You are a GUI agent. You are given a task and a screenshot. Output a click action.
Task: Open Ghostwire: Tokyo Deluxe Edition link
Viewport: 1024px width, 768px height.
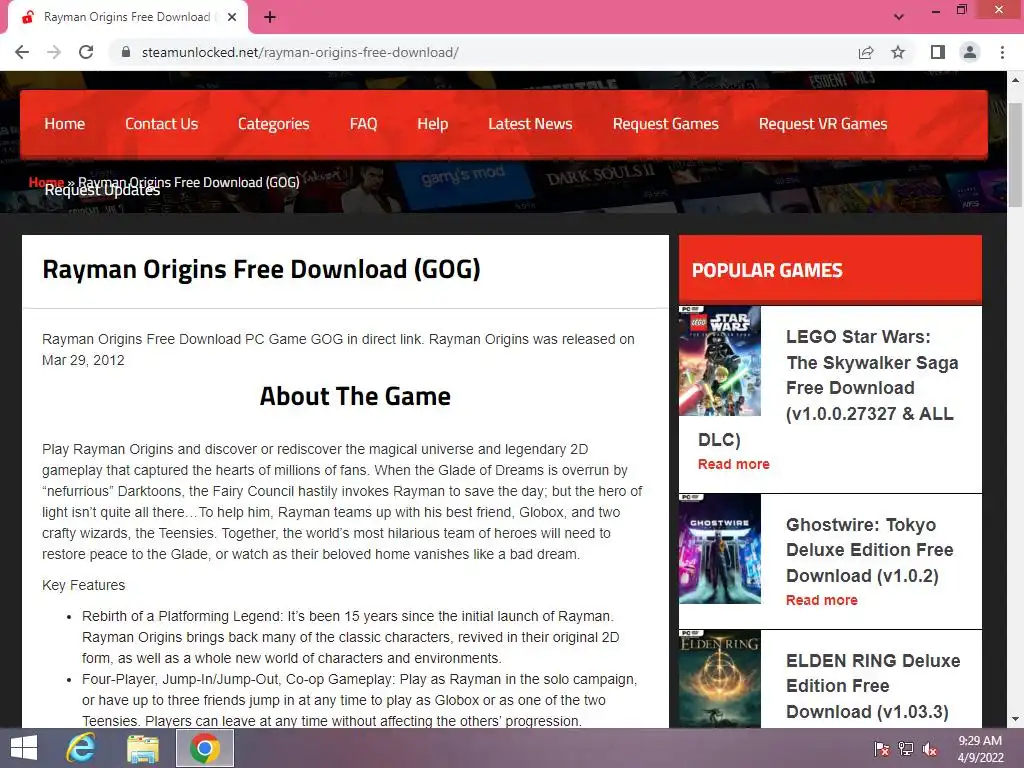(x=869, y=550)
